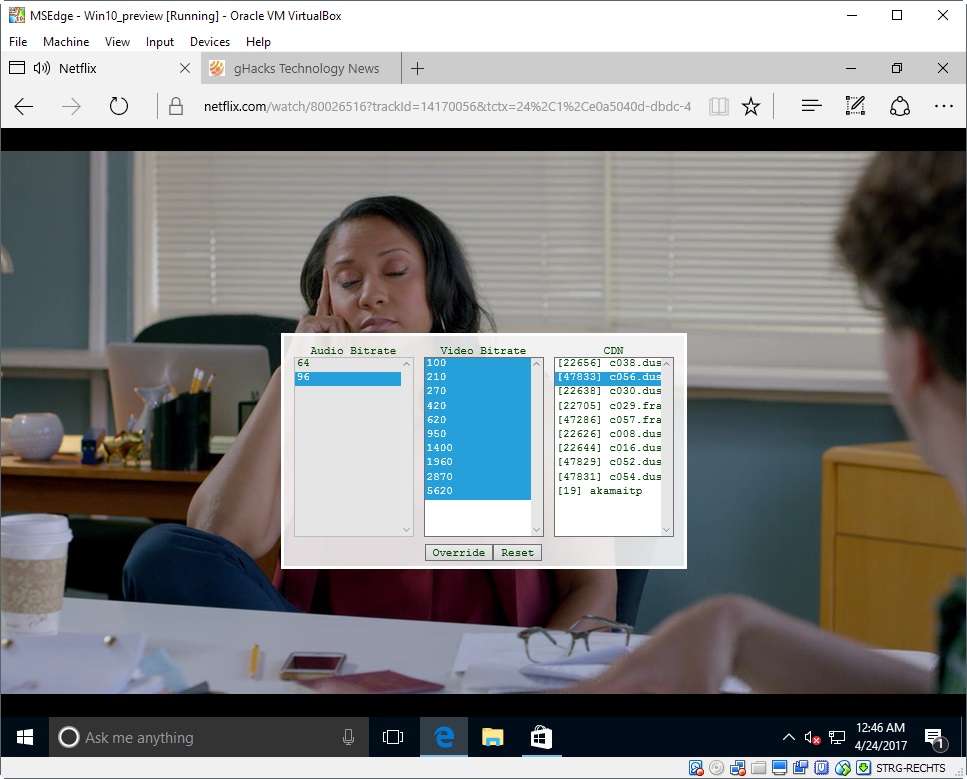Click tab preview icon beside Netflix tab
The height and width of the screenshot is (779, 967).
tap(17, 68)
